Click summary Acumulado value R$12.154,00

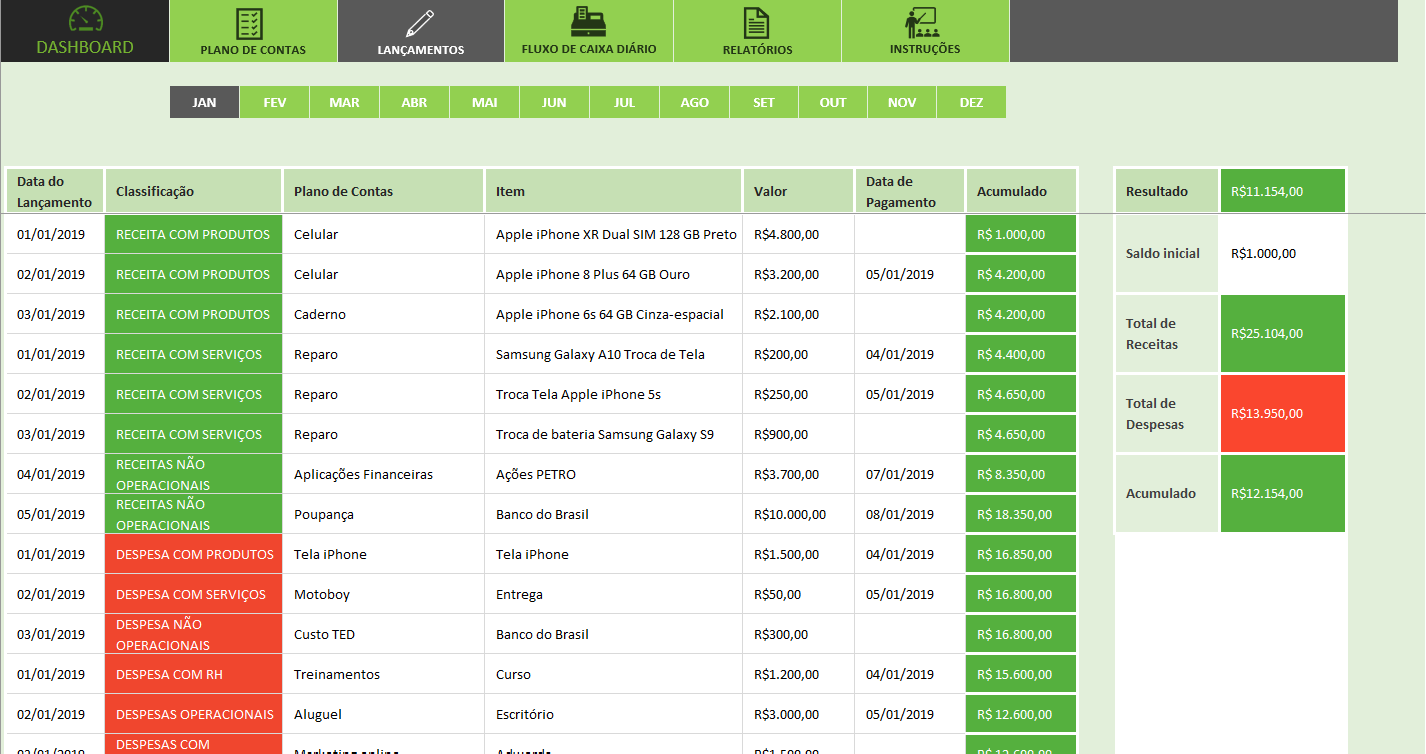pyautogui.click(x=1283, y=493)
